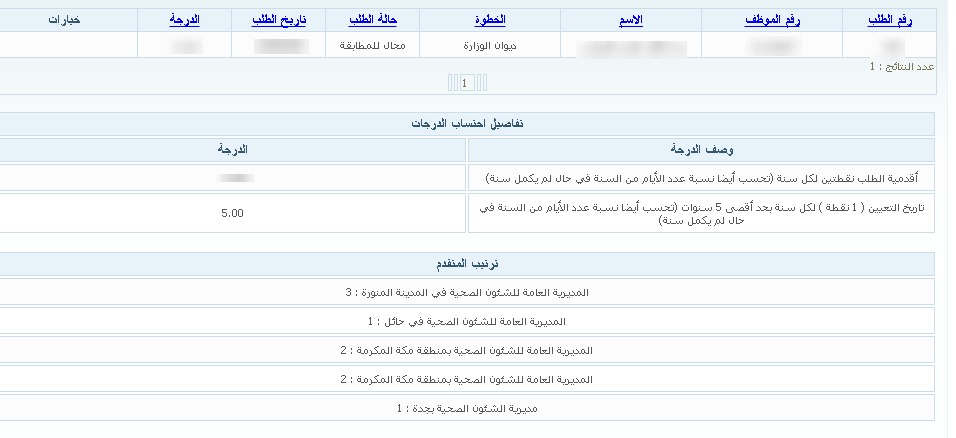Viewport: 956px width, 438px height.
Task: Go to page 1 in pagination
Action: [x=466, y=83]
